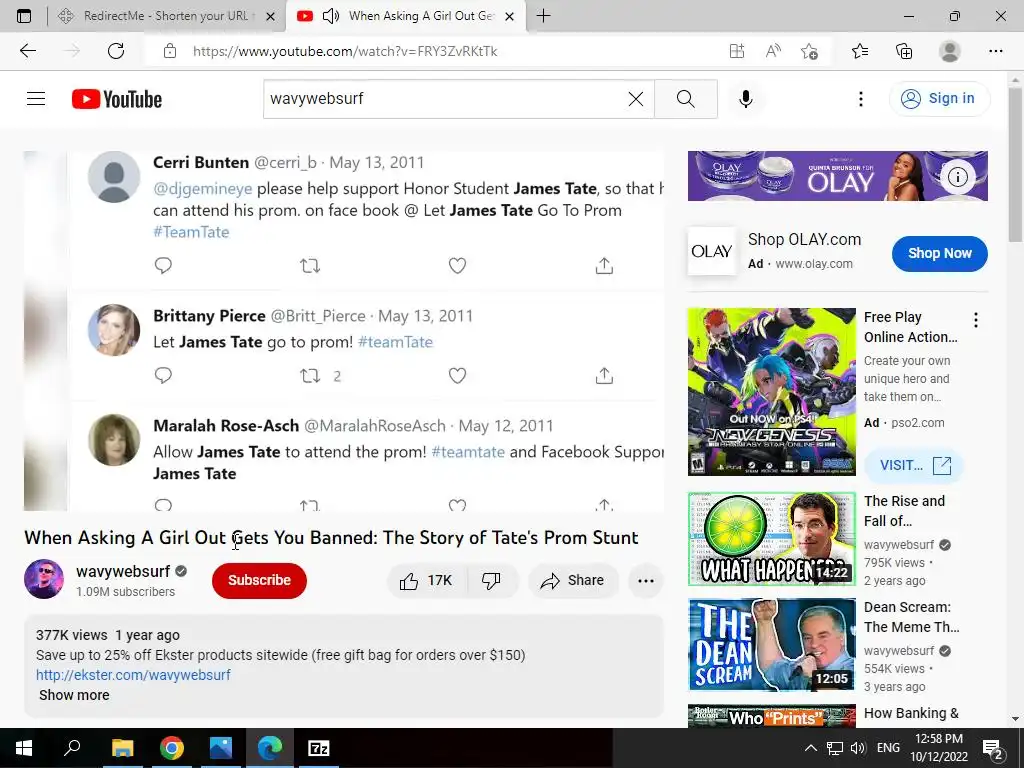Viewport: 1024px width, 768px height.
Task: Start Read aloud from address bar
Action: coord(773,51)
